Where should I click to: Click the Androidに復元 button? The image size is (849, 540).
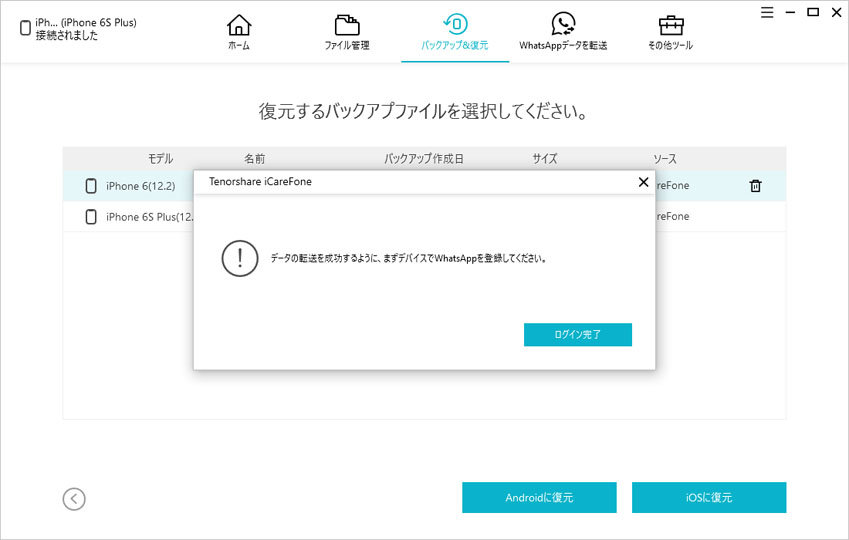click(x=539, y=497)
